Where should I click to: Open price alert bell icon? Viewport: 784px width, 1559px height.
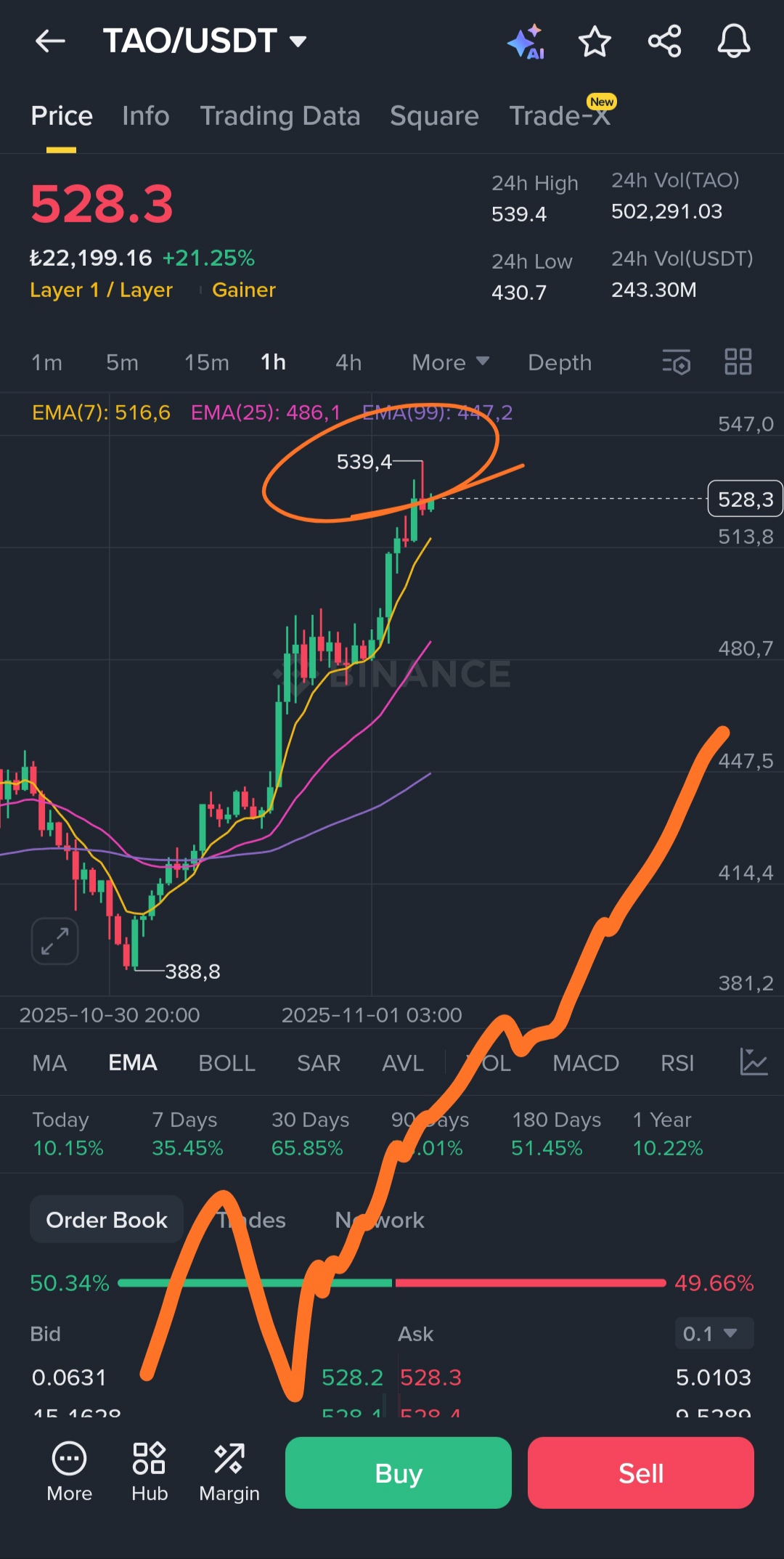point(733,41)
